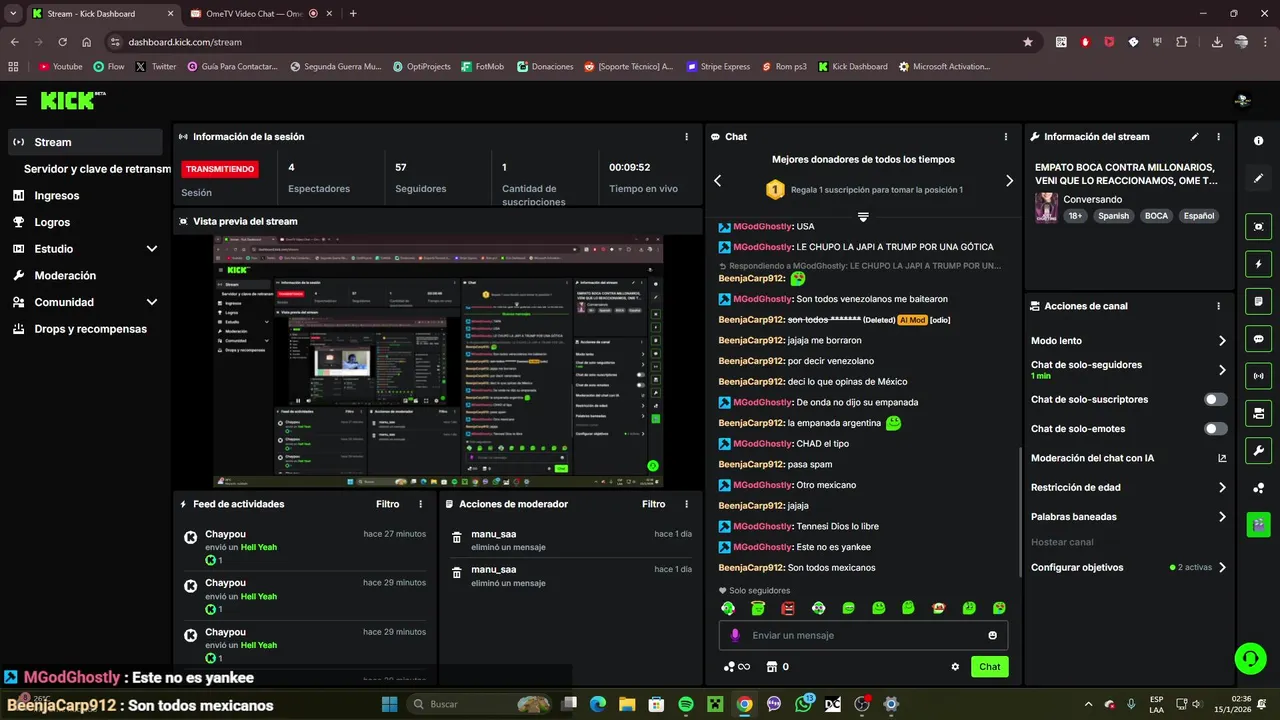
Task: Toggle the camera widget in the right rail
Action: pos(1258,413)
